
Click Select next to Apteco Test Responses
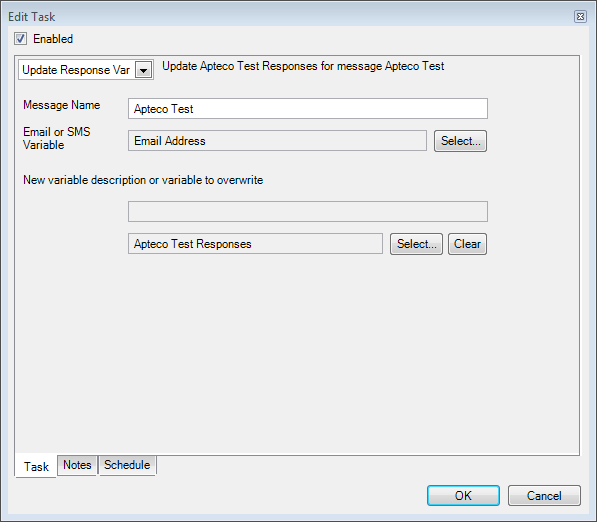(416, 244)
